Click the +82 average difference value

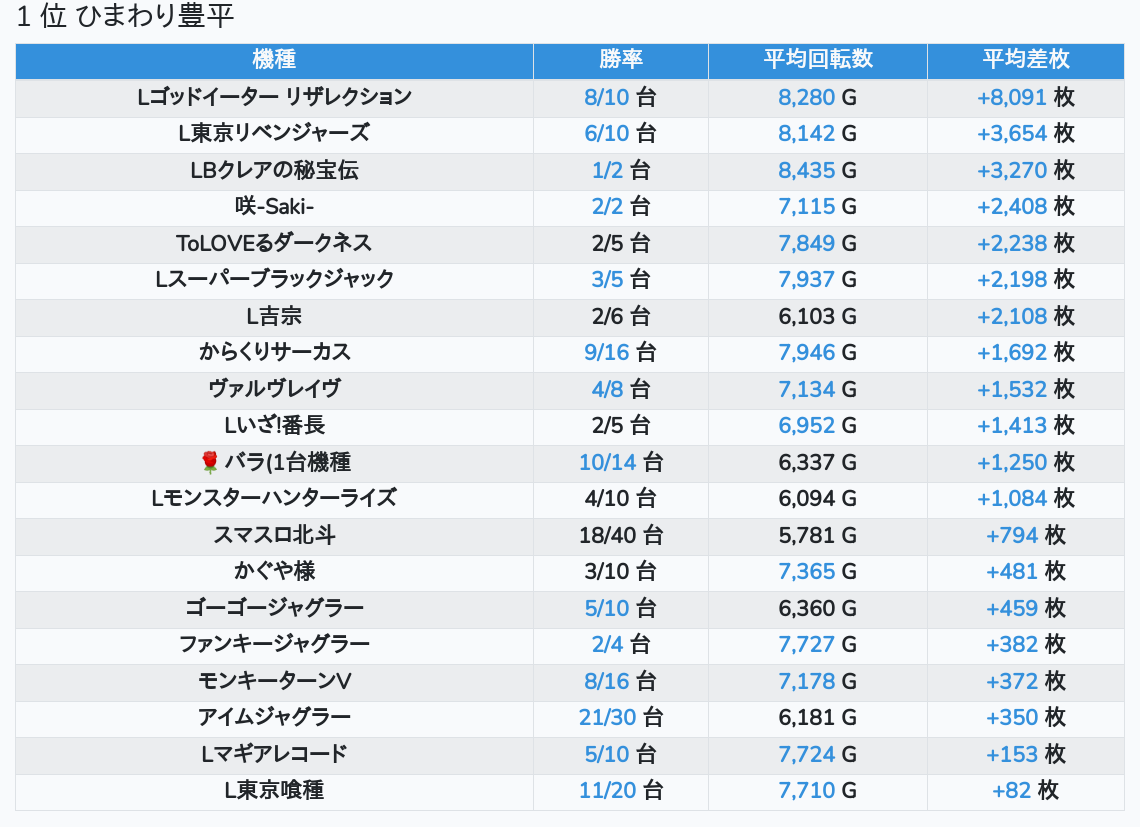pyautogui.click(x=1011, y=791)
